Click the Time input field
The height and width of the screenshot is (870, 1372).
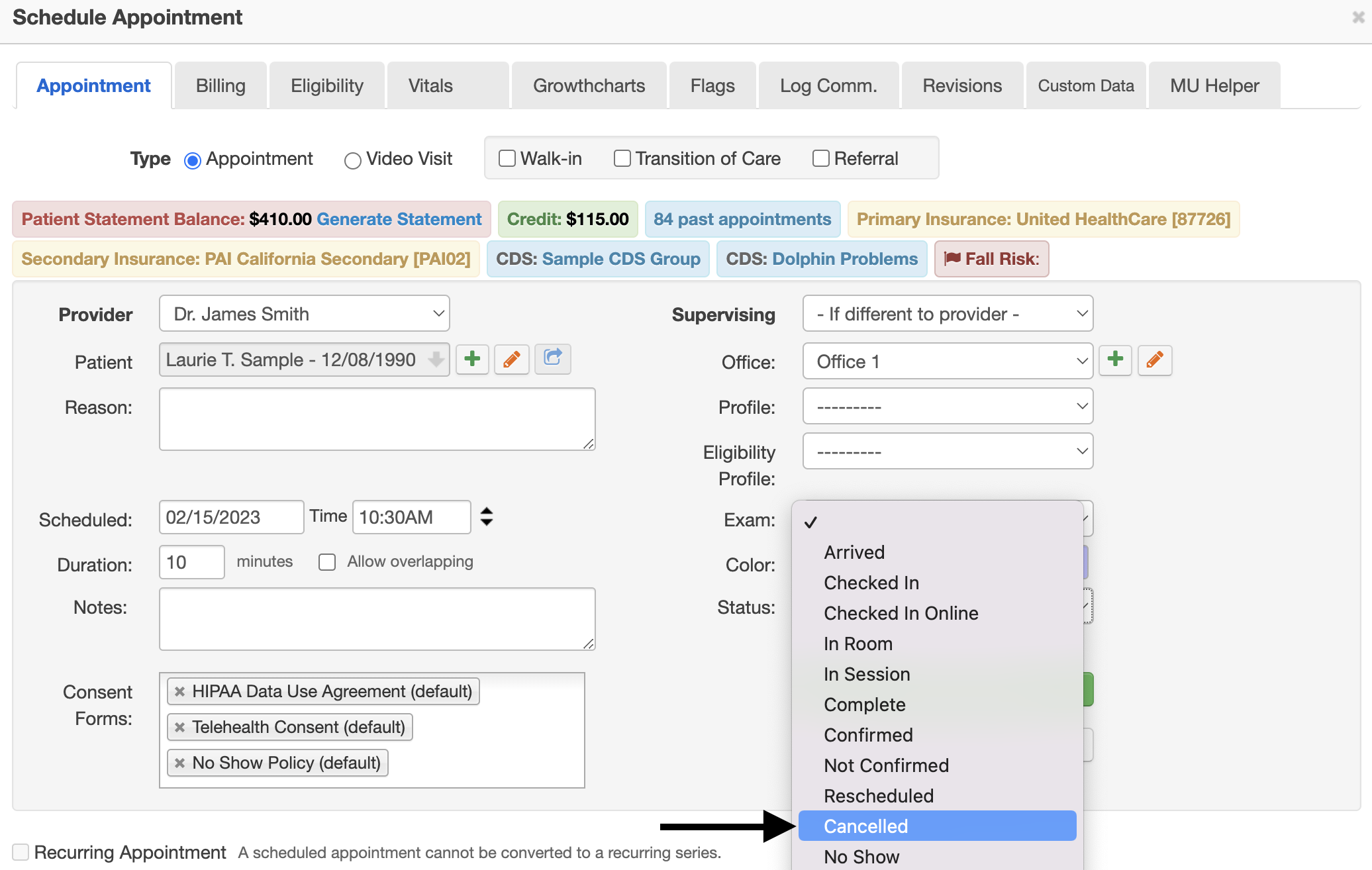[x=411, y=517]
